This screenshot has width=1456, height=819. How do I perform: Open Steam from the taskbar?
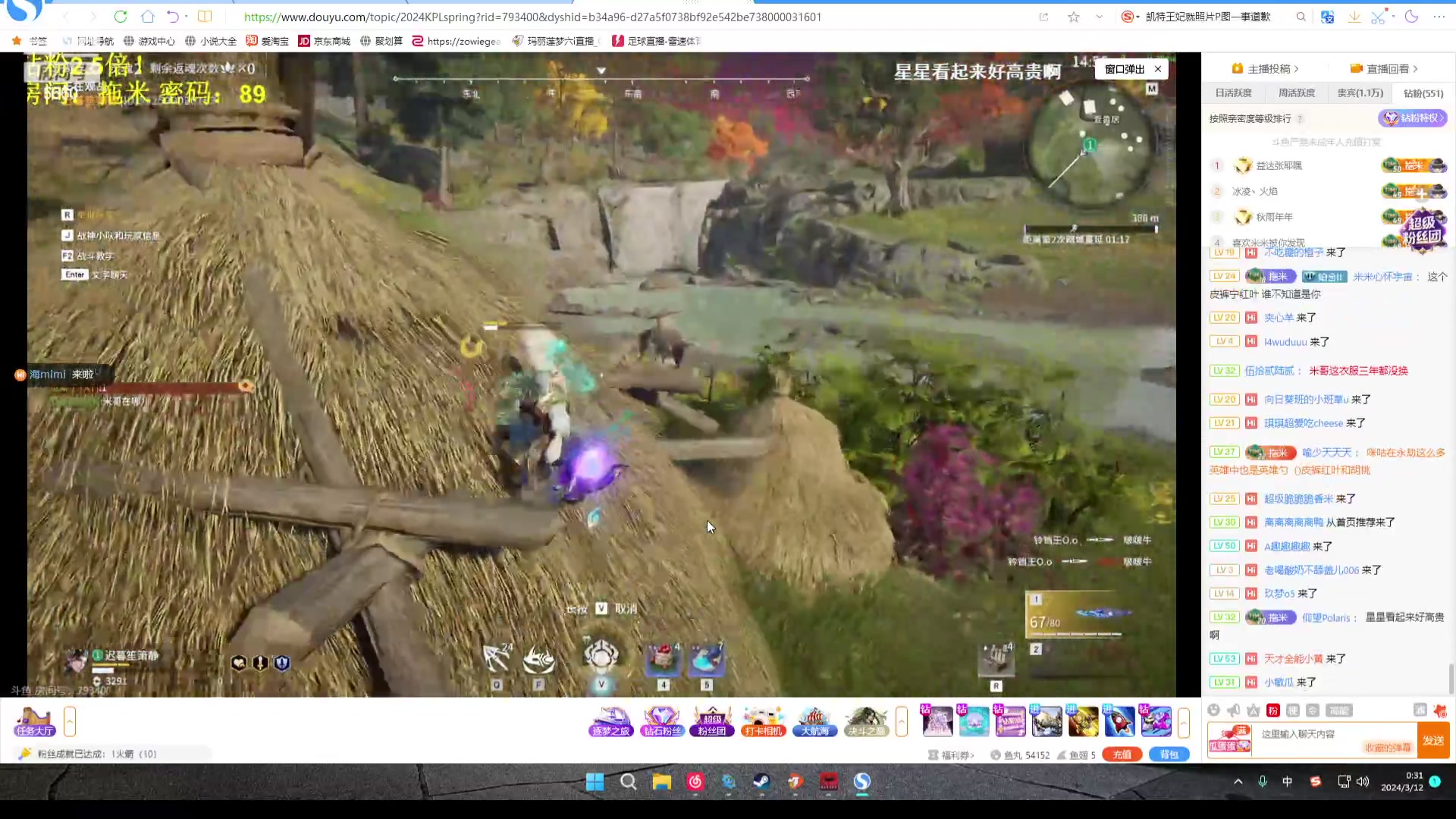tap(762, 782)
